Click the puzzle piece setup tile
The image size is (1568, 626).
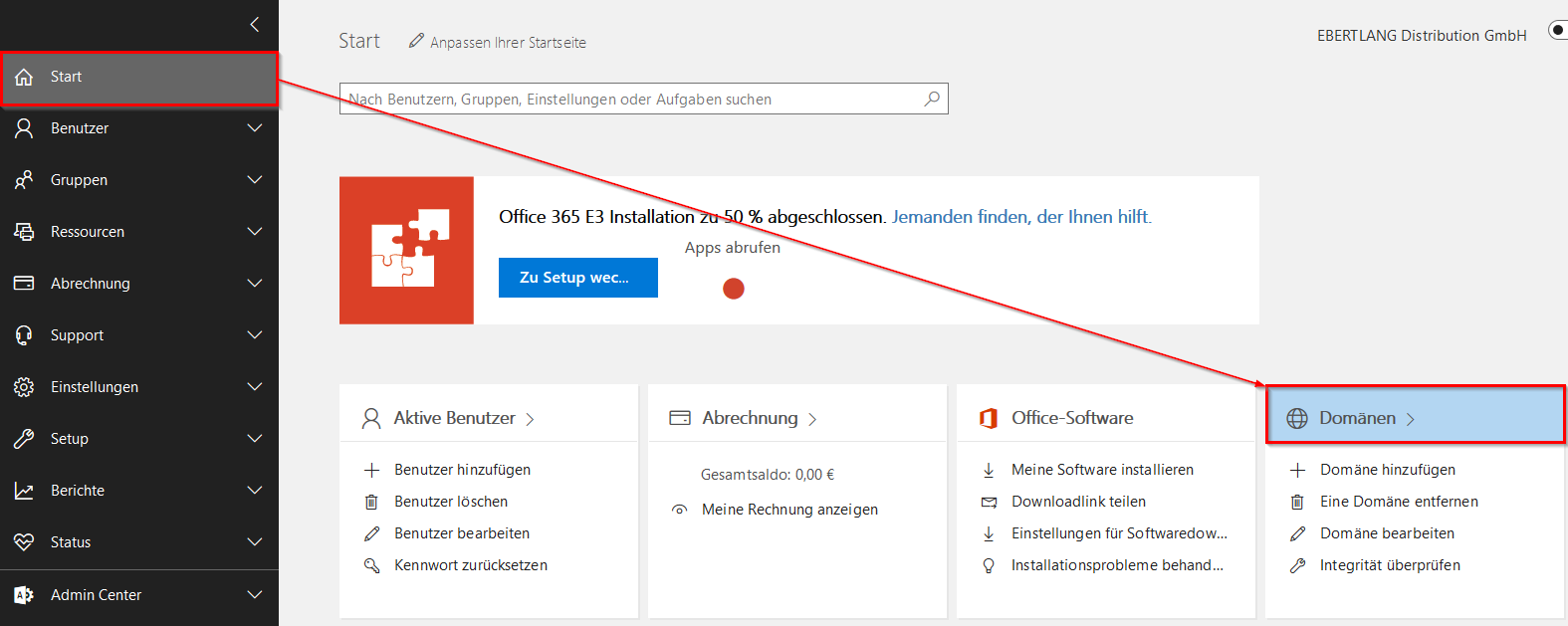coord(407,251)
